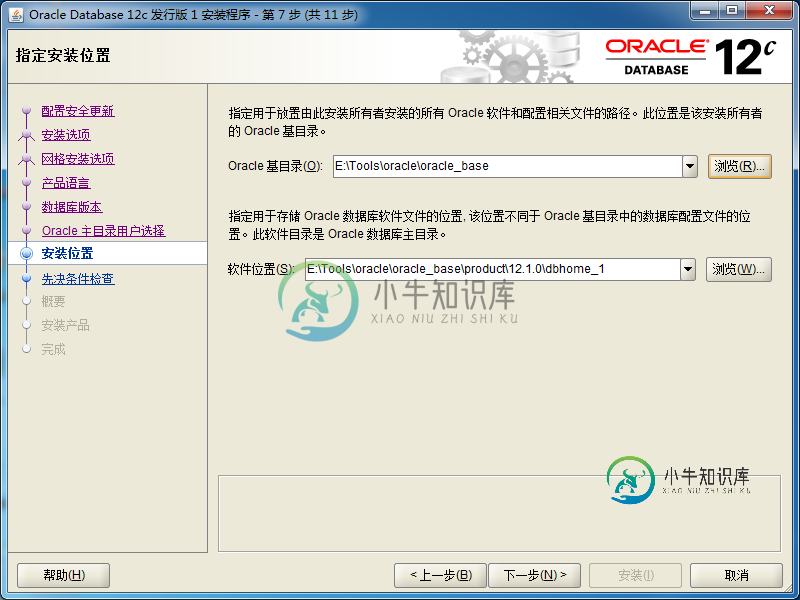Go to the 网格安装选项 step

(x=78, y=159)
